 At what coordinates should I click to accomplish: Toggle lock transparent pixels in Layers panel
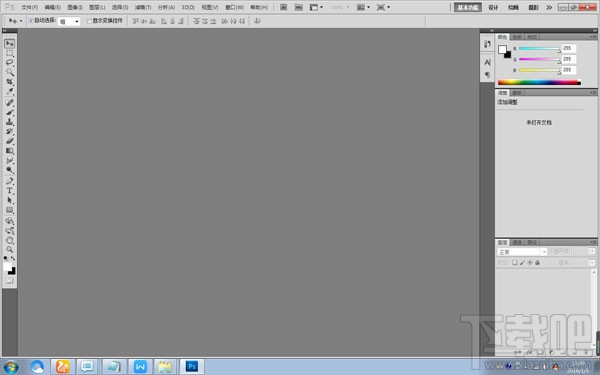[x=515, y=262]
